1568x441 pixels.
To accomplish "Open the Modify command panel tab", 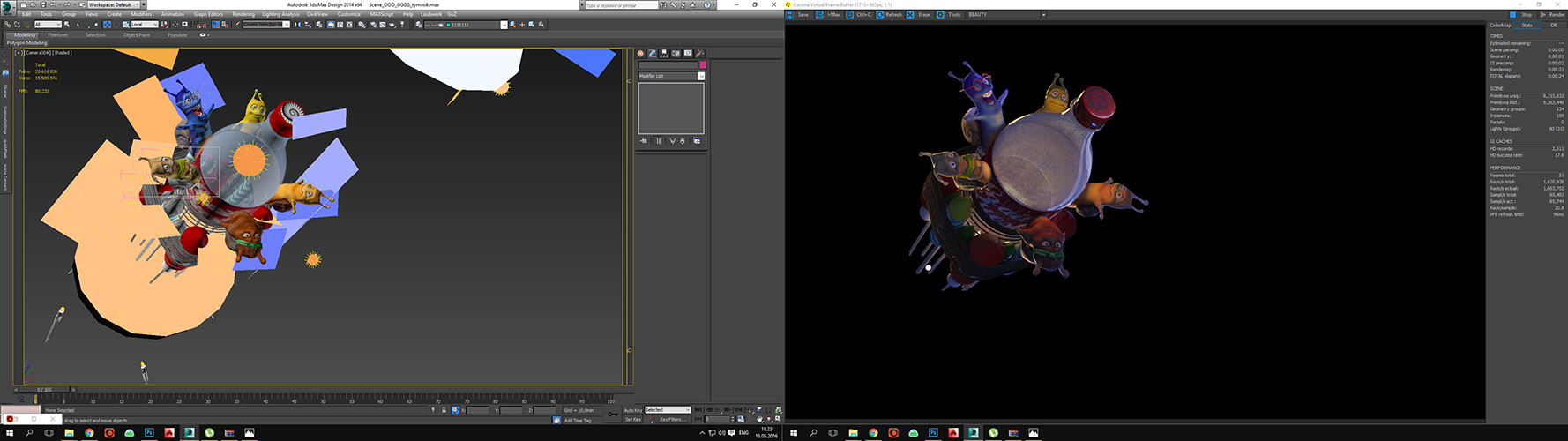I will [653, 54].
